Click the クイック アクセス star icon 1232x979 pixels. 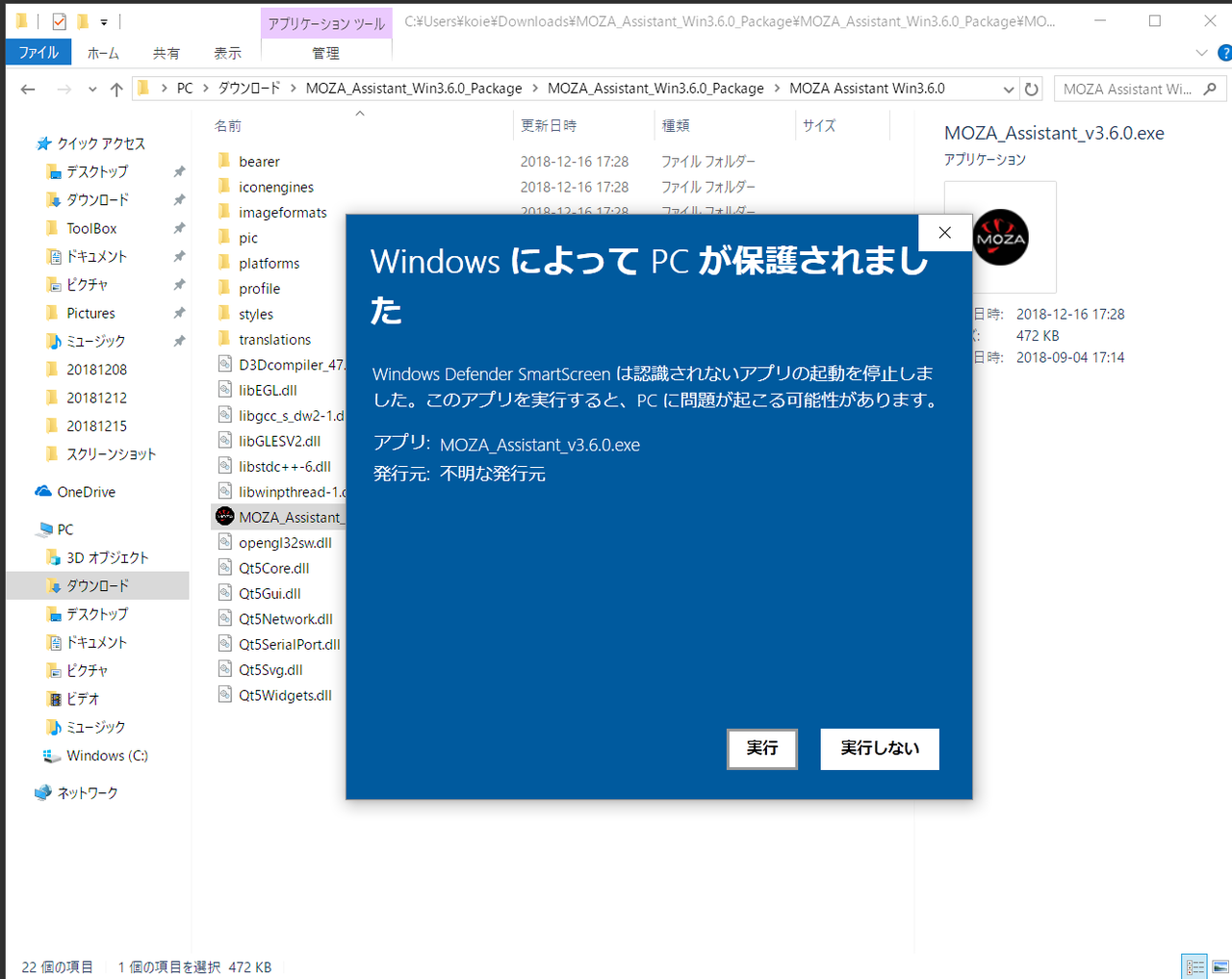tap(43, 143)
